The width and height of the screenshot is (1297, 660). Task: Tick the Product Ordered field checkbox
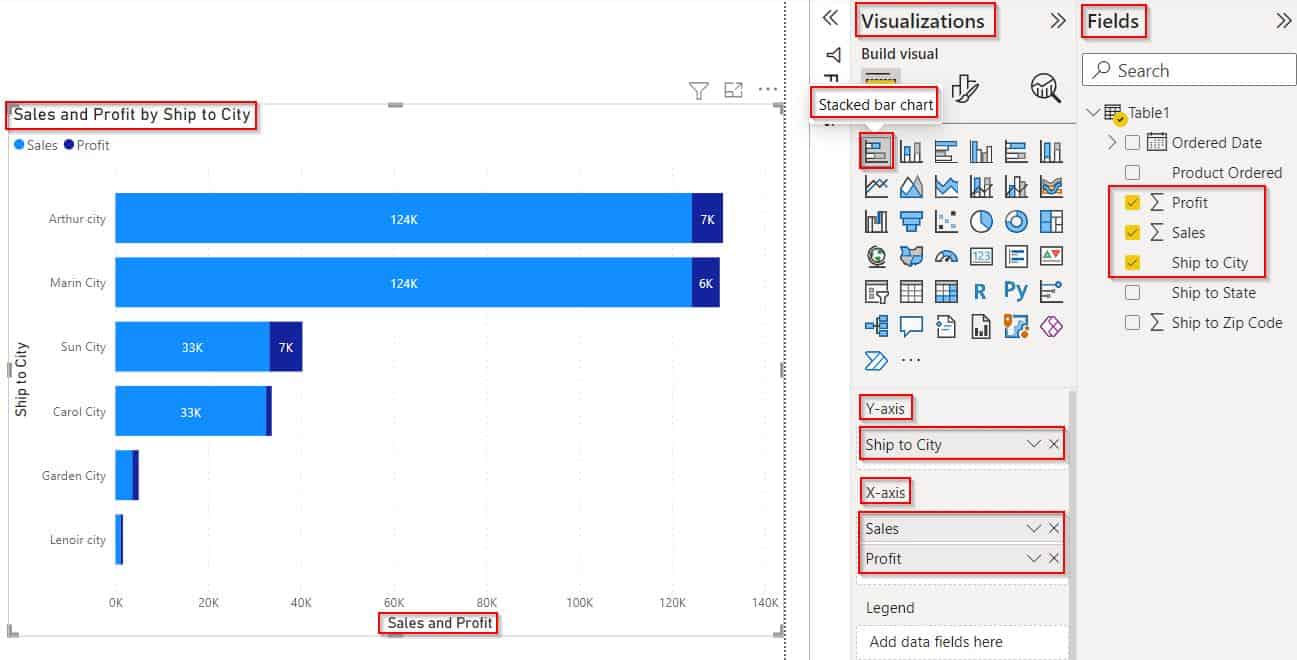[x=1132, y=173]
